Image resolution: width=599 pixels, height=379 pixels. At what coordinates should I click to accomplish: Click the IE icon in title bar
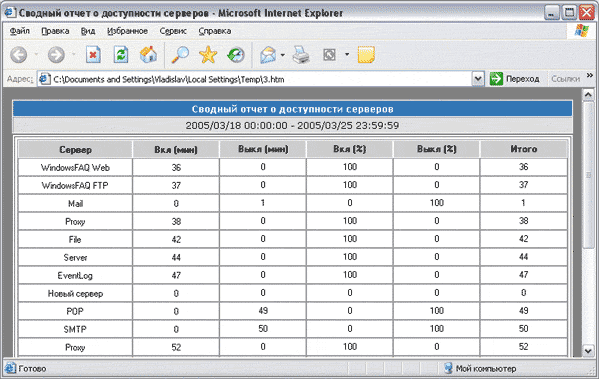click(x=10, y=13)
